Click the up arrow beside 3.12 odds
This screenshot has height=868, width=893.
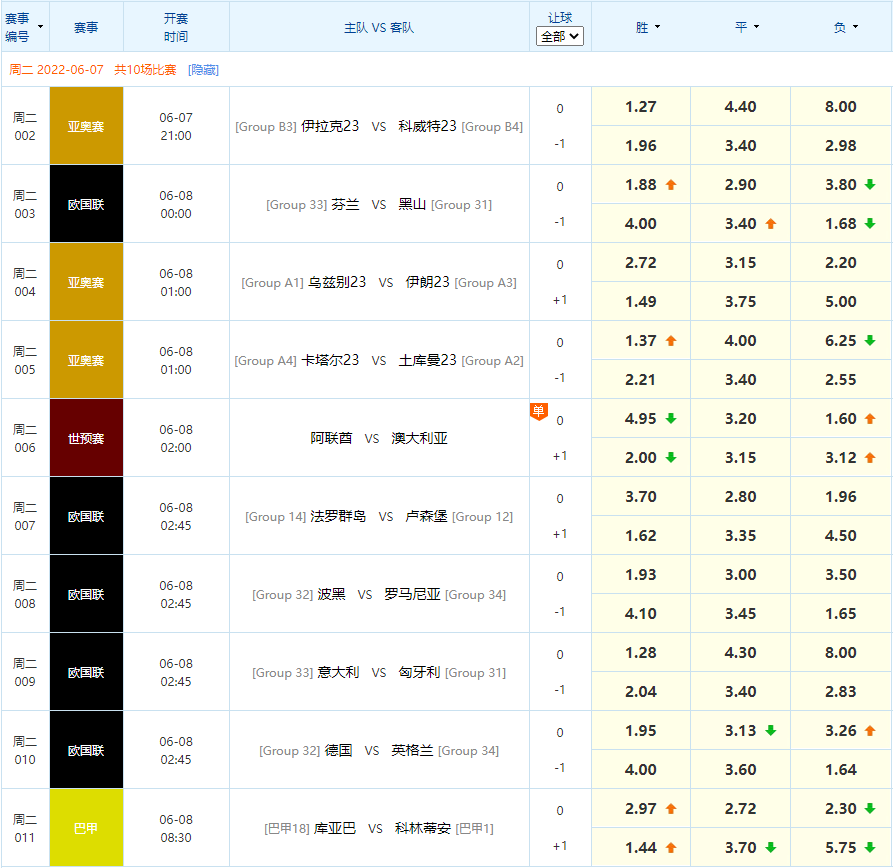[870, 457]
